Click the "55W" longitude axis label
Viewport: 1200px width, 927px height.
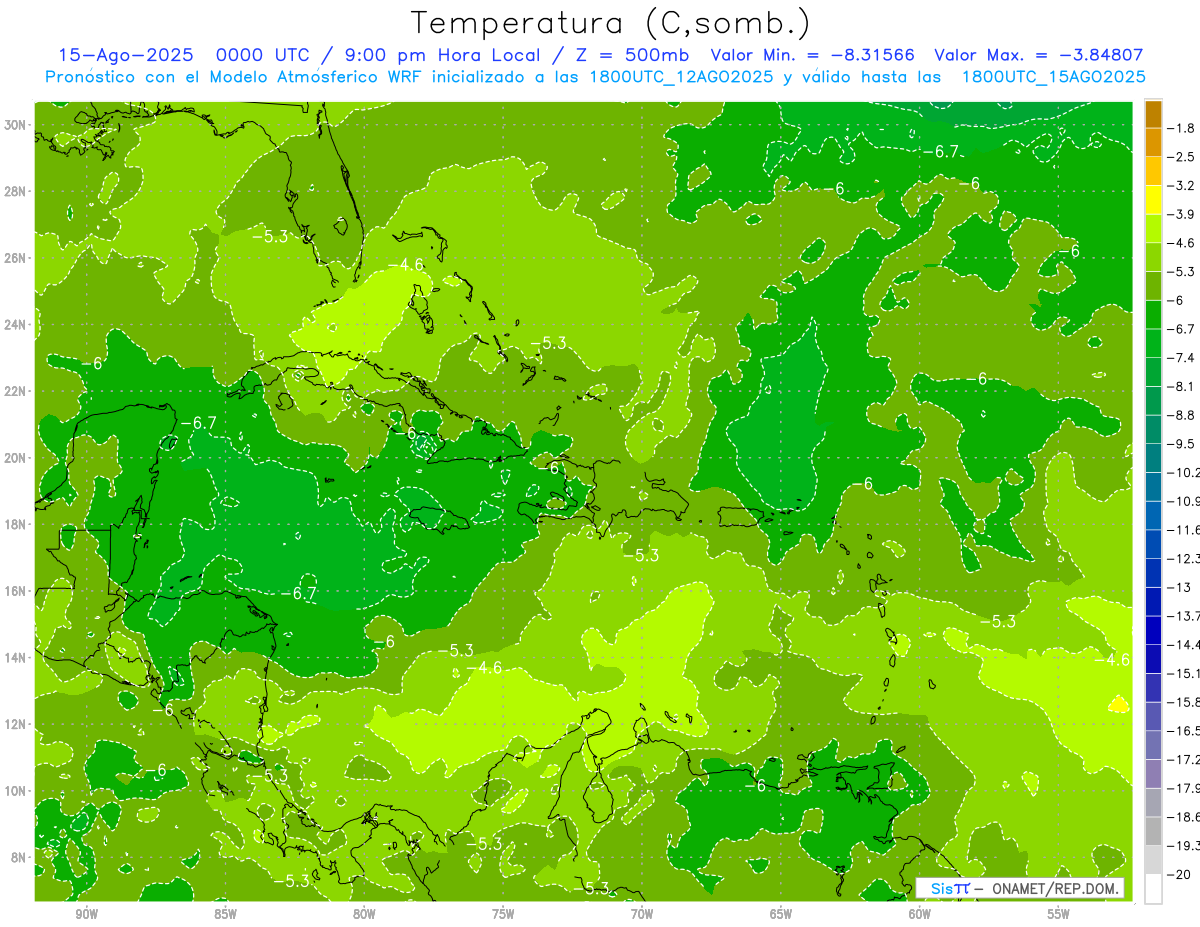click(1059, 914)
